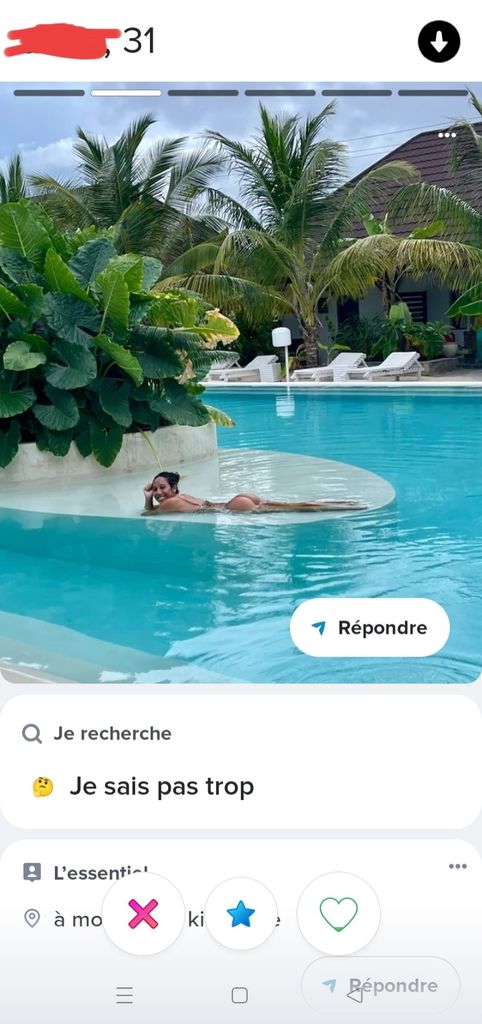Click Répondre button on the photo
The height and width of the screenshot is (1024, 482).
(x=370, y=628)
